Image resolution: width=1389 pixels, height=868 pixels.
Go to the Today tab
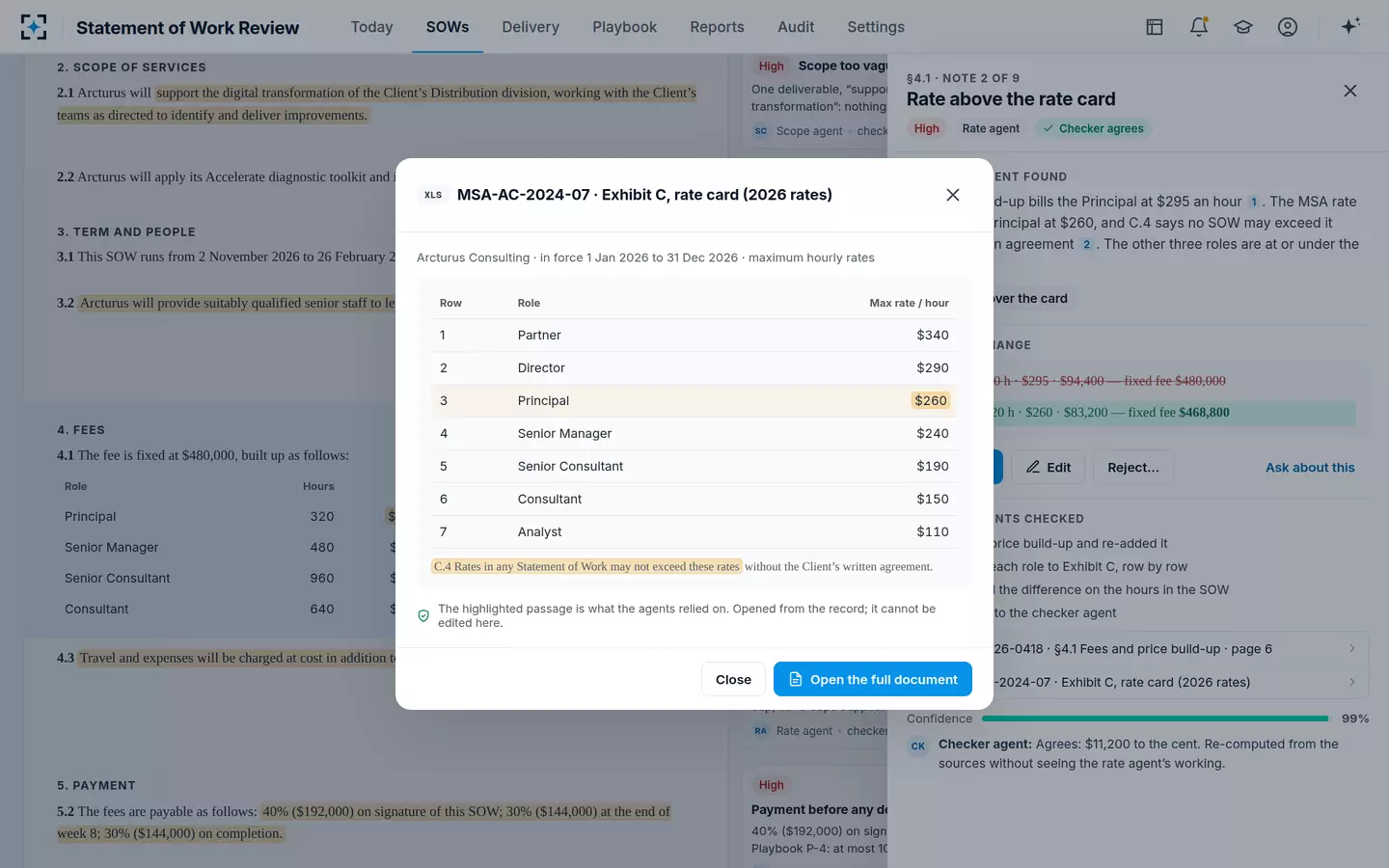[x=372, y=27]
